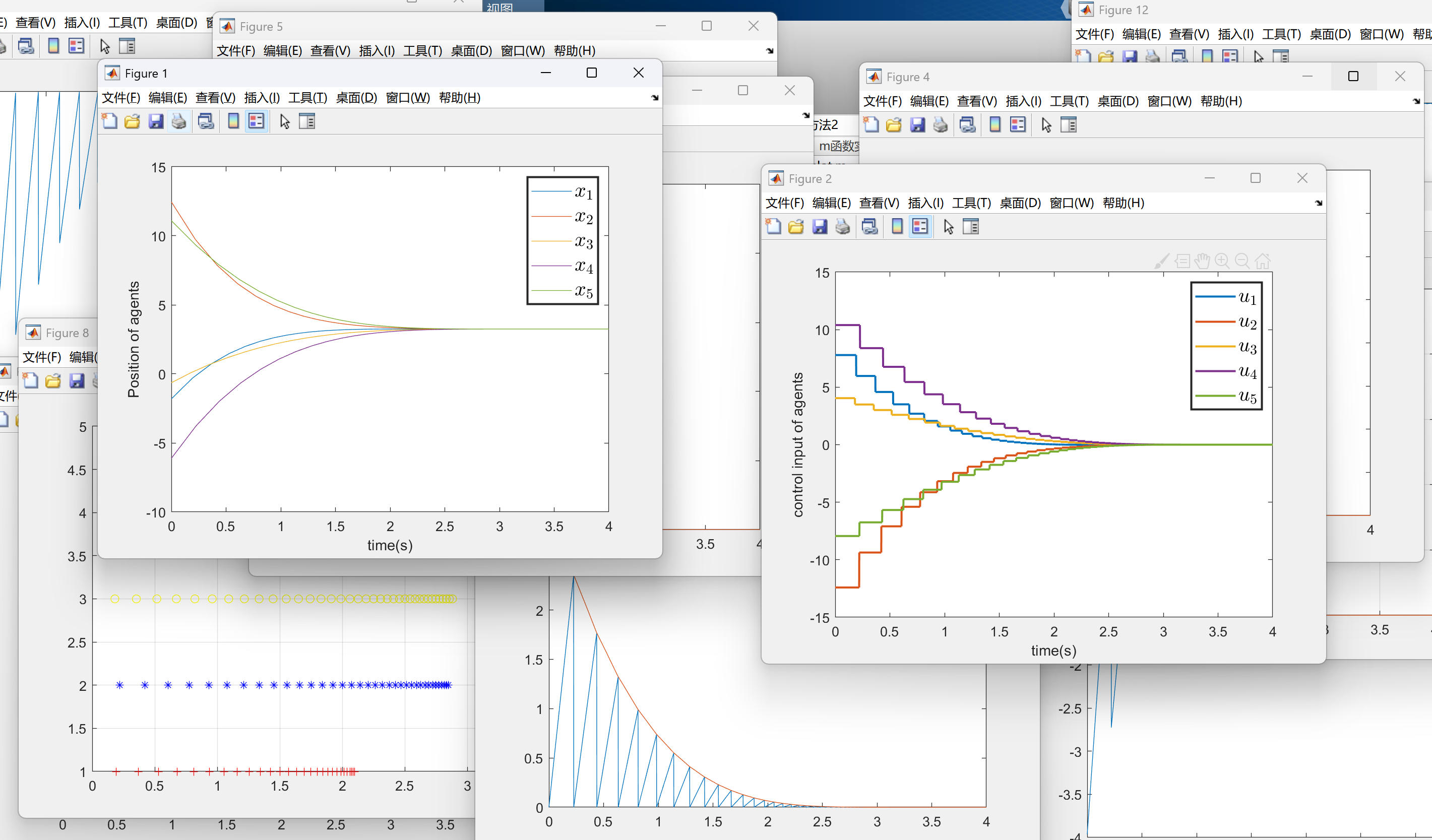This screenshot has height=840, width=1432.
Task: Open 文件(F) menu in Figure 2
Action: pyautogui.click(x=784, y=203)
